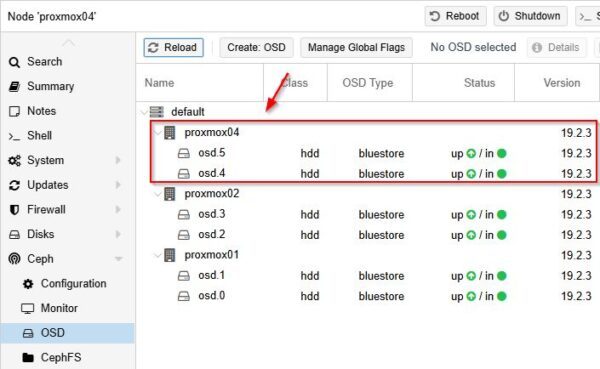Sort by the Version column header
The image size is (600, 369).
558,83
